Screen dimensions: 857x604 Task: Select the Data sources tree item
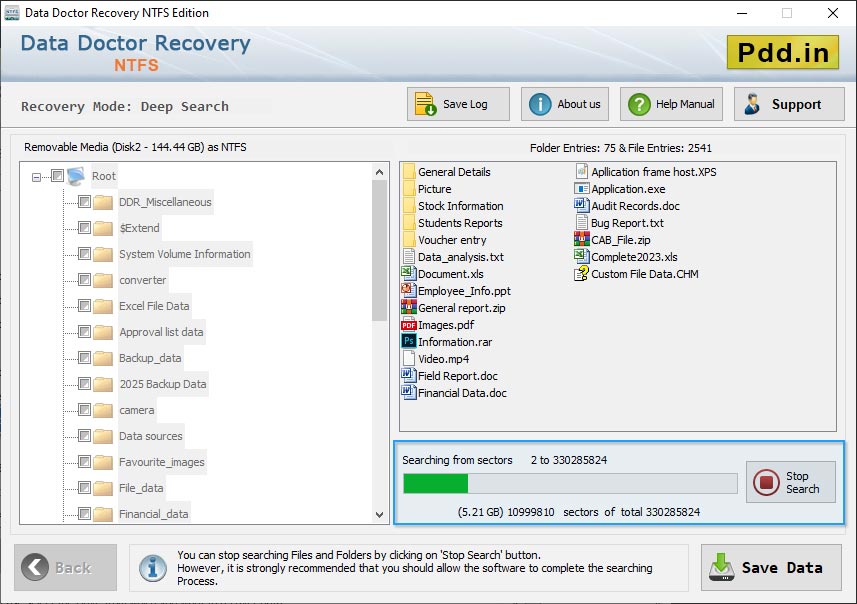pos(151,436)
